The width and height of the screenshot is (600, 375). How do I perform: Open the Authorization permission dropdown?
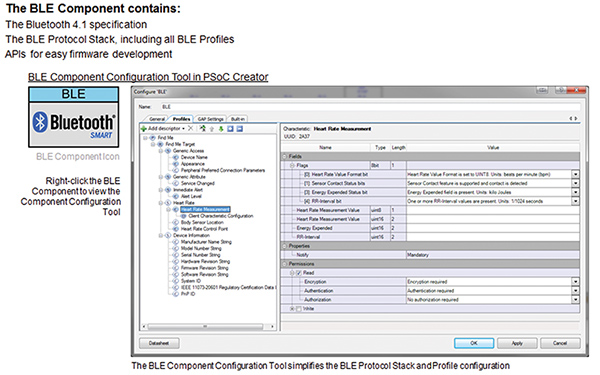(x=575, y=300)
